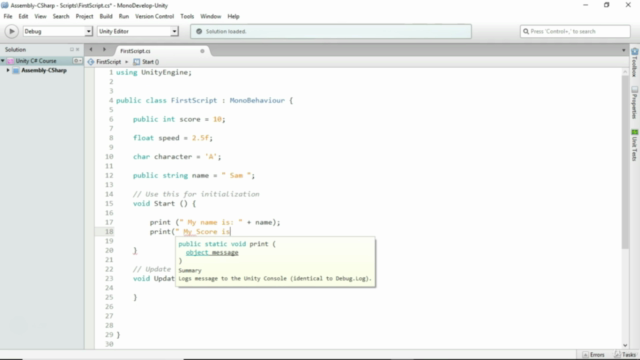
Task: Open the Toolbox side panel
Action: tap(635, 62)
